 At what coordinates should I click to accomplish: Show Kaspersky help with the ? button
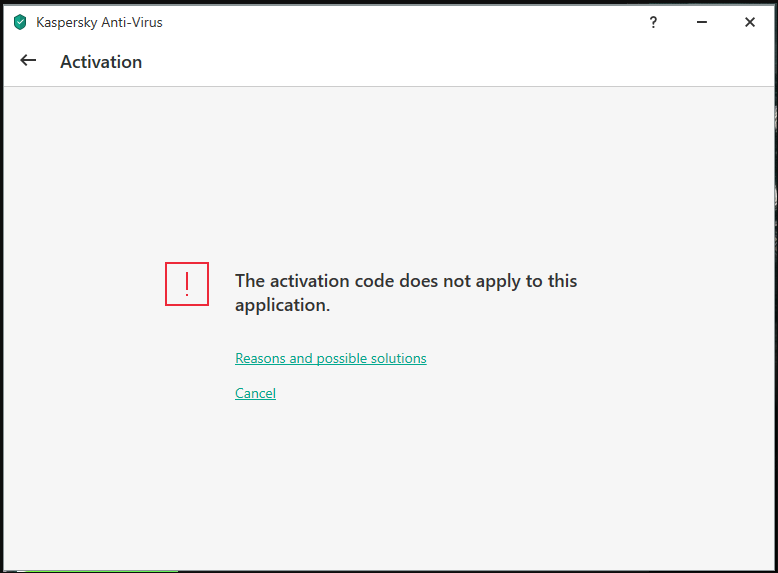coord(653,22)
